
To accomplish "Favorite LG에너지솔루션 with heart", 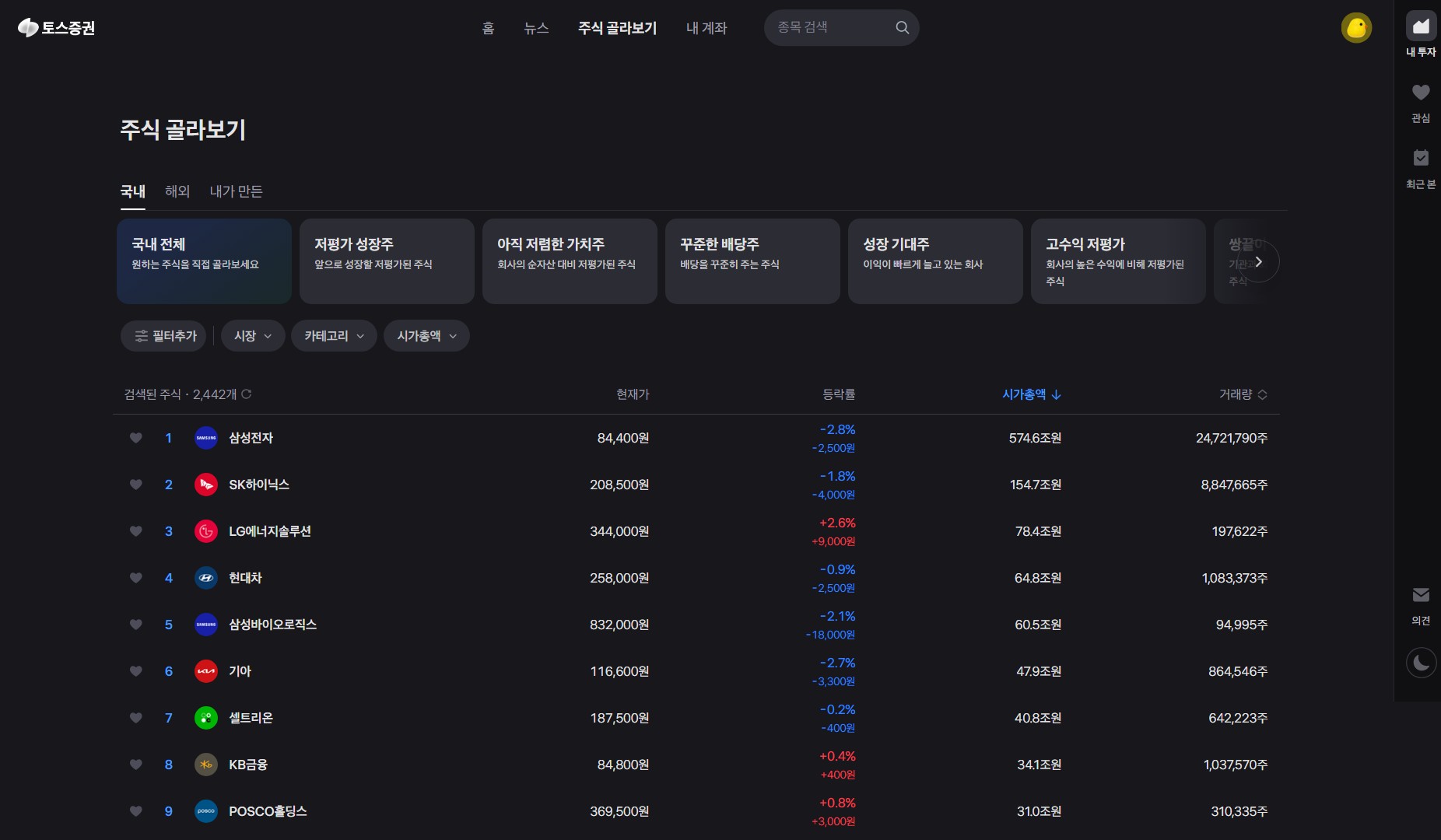I will coord(136,531).
